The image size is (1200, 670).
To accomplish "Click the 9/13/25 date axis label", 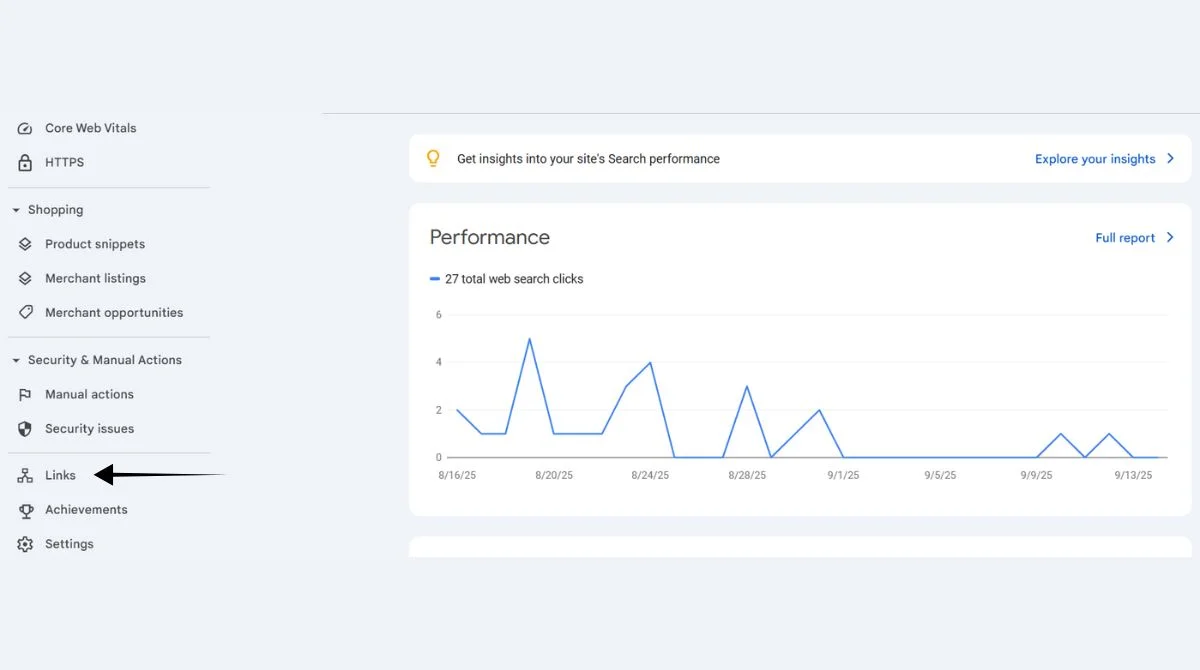I will pyautogui.click(x=1133, y=475).
